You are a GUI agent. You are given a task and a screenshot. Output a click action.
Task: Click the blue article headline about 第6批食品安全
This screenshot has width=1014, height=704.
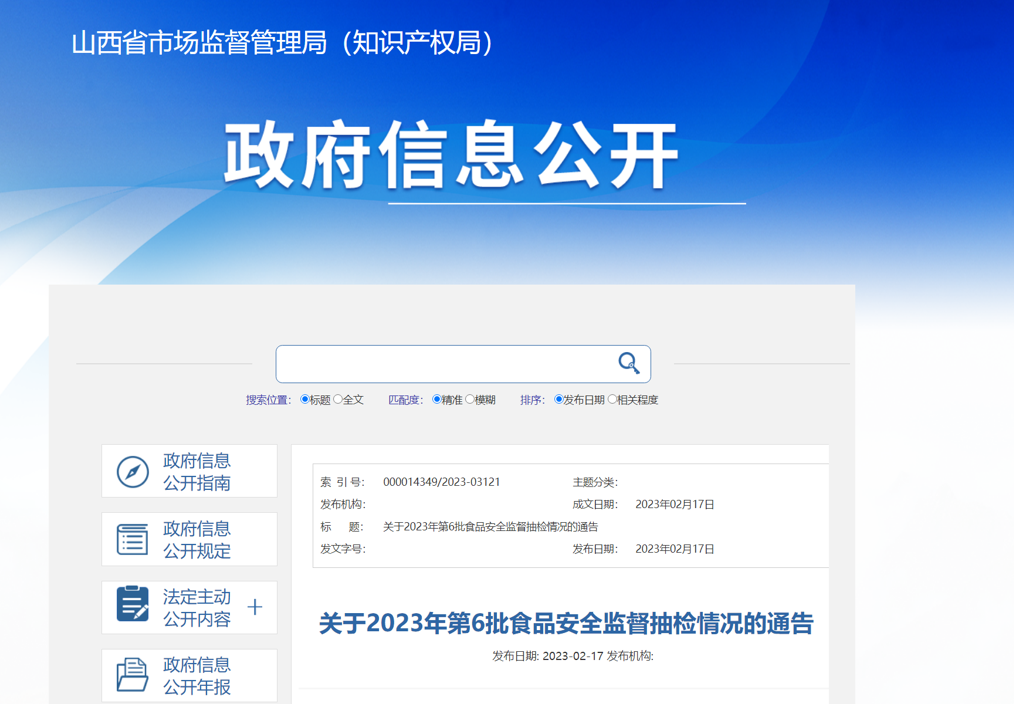point(566,624)
